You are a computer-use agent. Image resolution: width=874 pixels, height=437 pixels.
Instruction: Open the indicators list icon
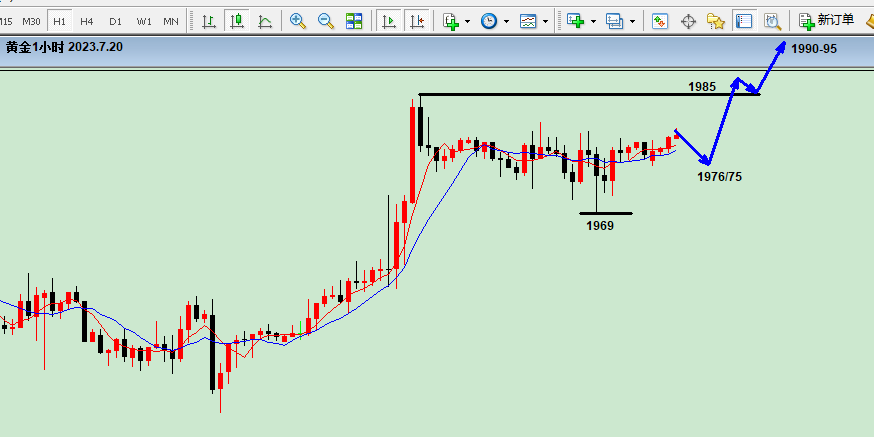pyautogui.click(x=451, y=21)
